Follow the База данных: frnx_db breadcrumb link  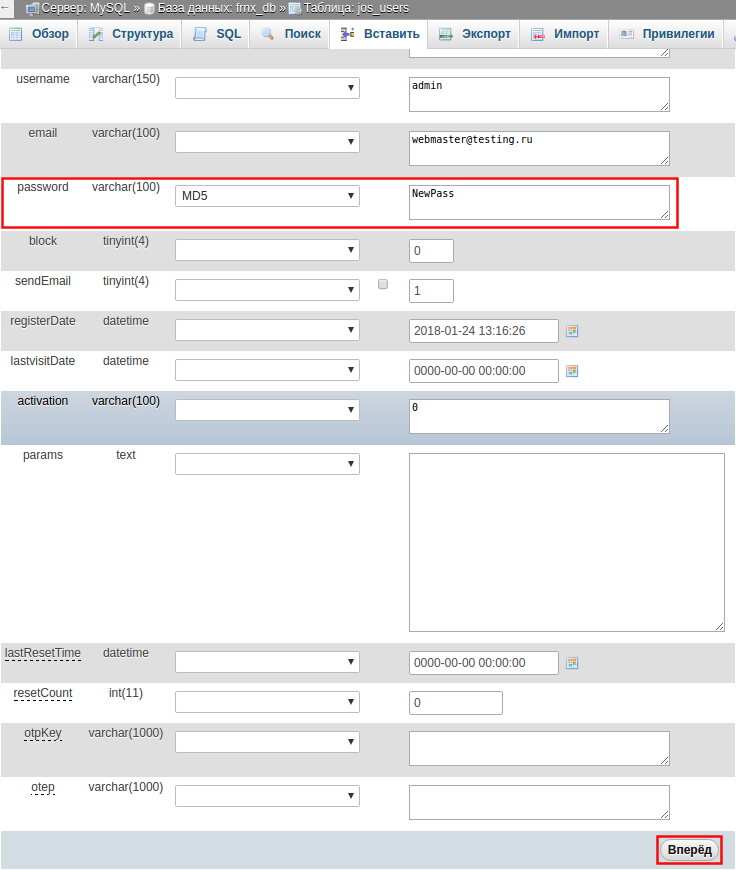(217, 8)
